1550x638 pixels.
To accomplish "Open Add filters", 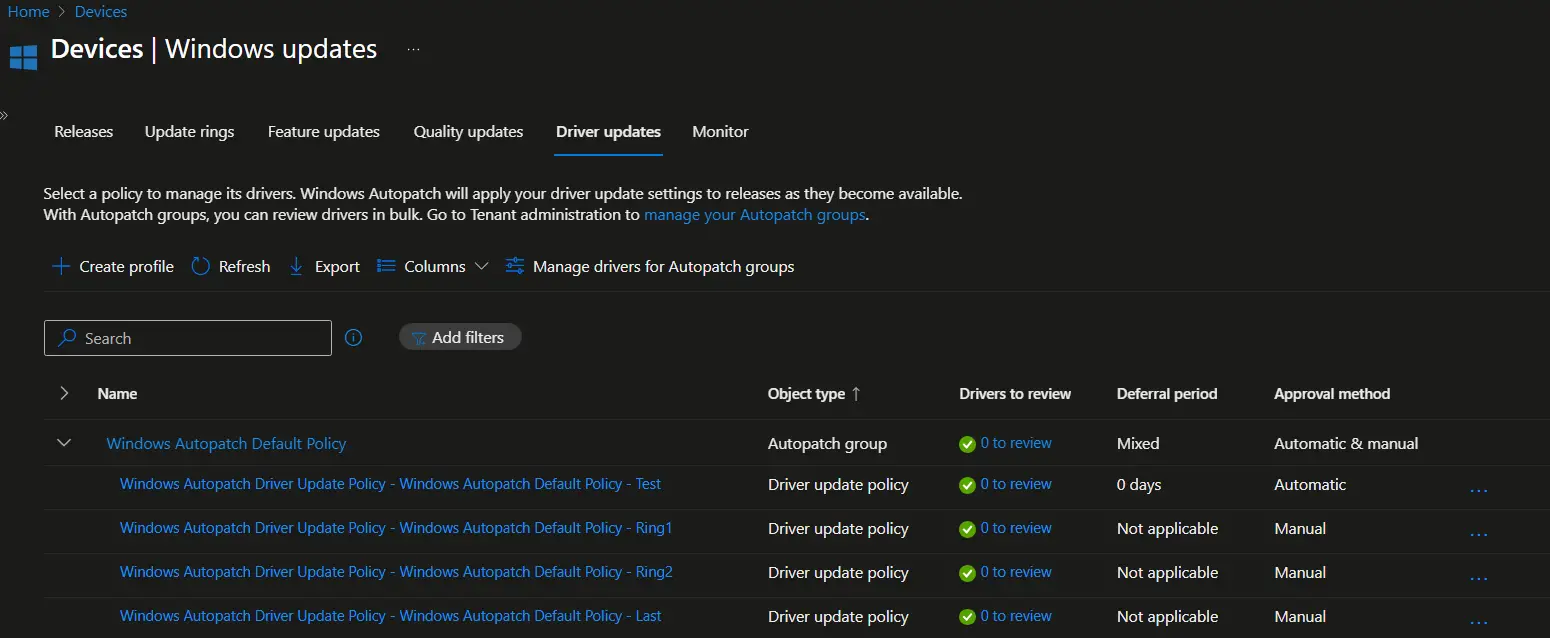I will pyautogui.click(x=459, y=337).
